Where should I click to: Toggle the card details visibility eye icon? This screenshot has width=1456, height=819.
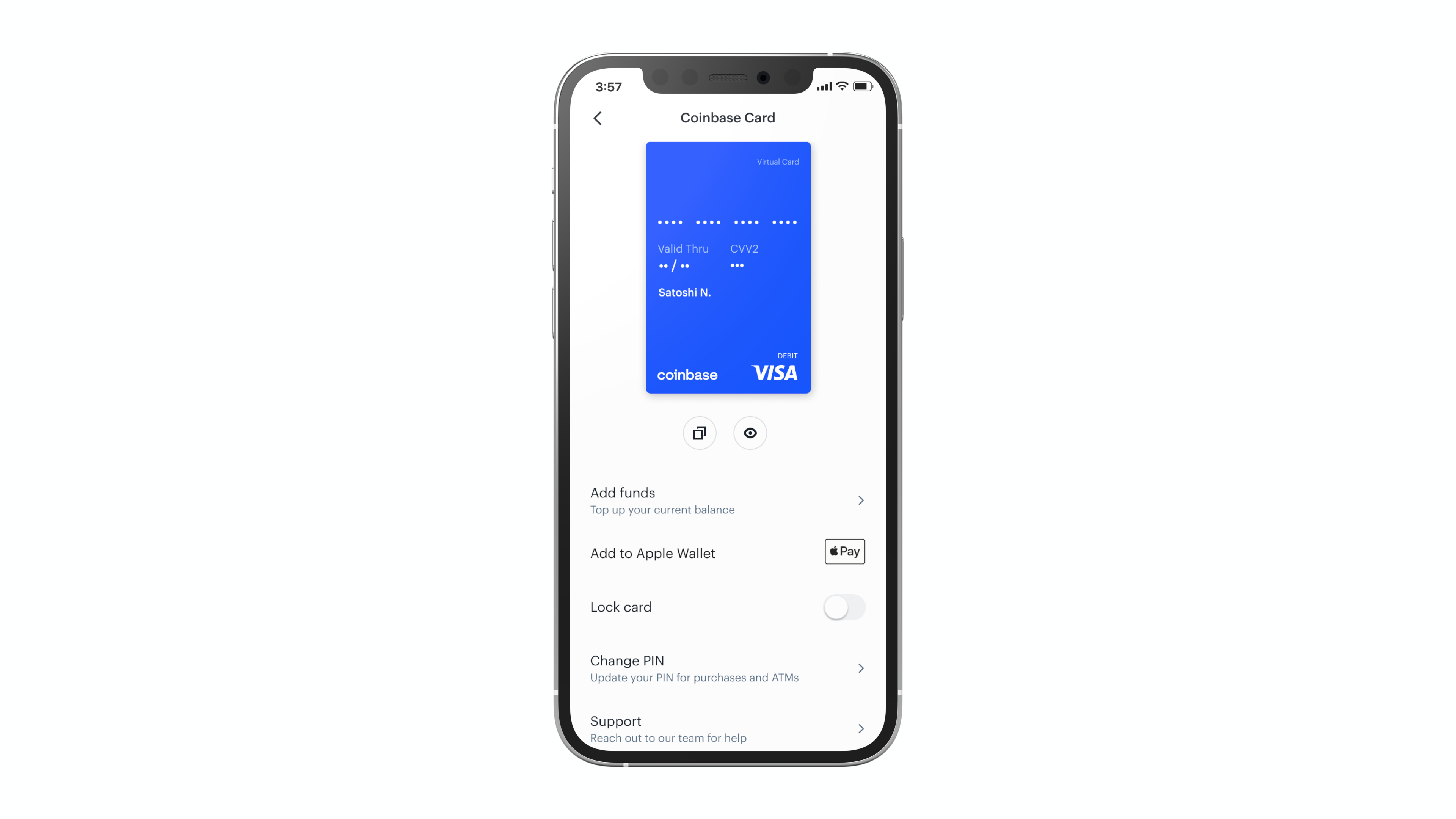coord(750,432)
